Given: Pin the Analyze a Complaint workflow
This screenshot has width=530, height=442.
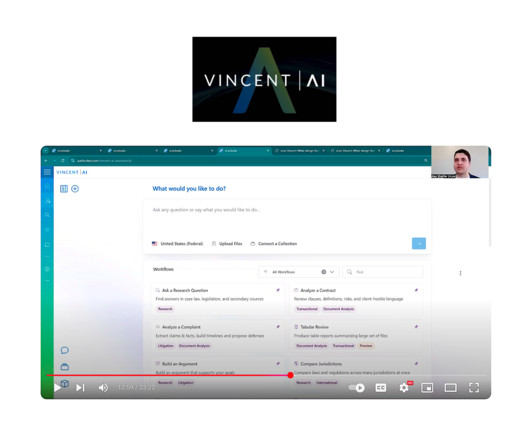Looking at the screenshot, I should click(278, 326).
